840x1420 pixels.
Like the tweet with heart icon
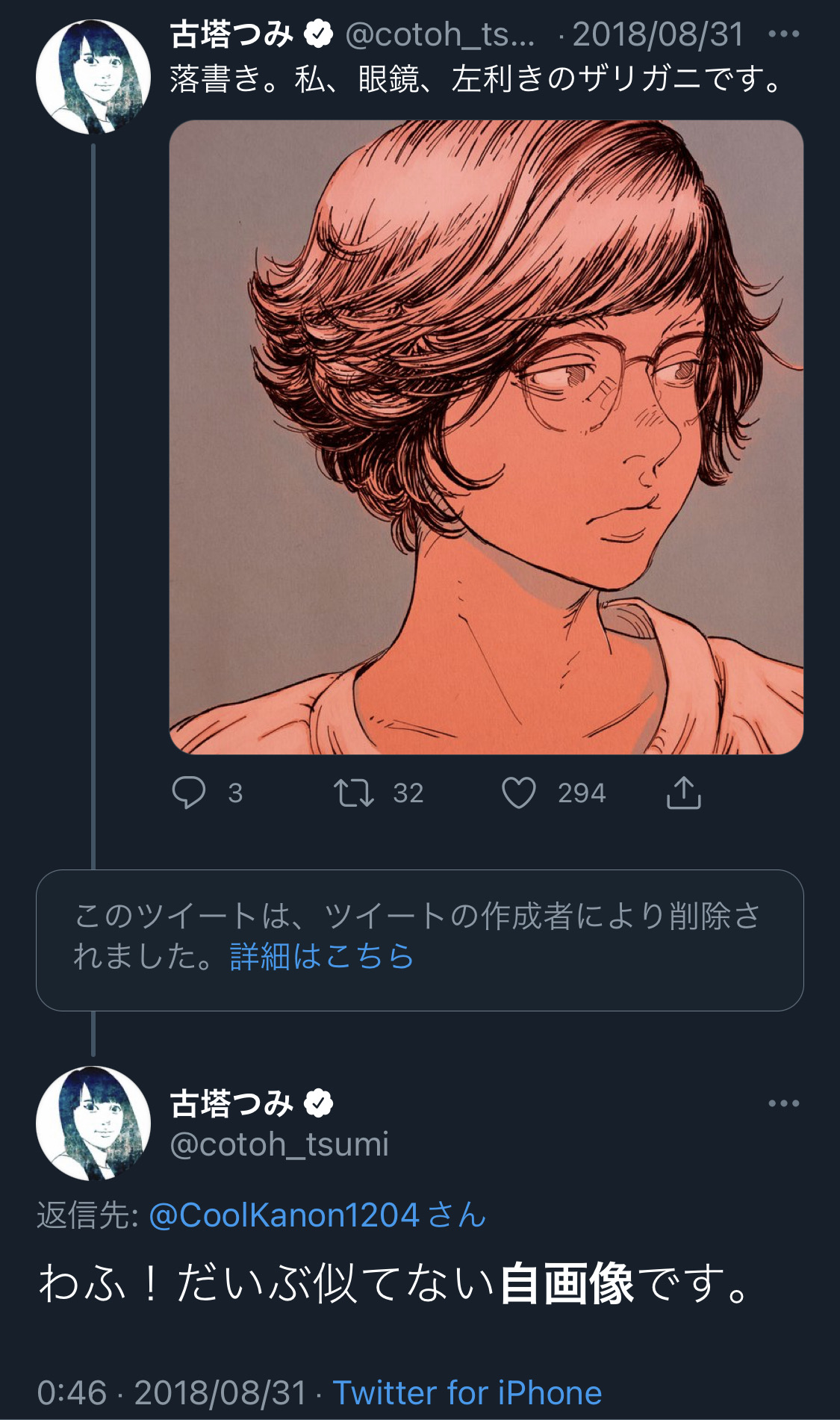click(519, 793)
